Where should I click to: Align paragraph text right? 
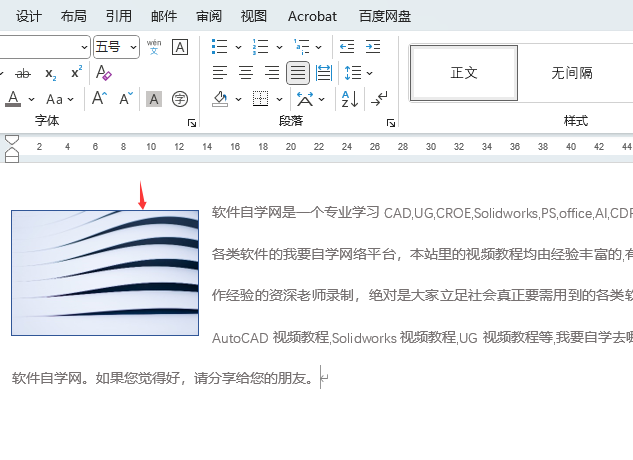click(272, 73)
